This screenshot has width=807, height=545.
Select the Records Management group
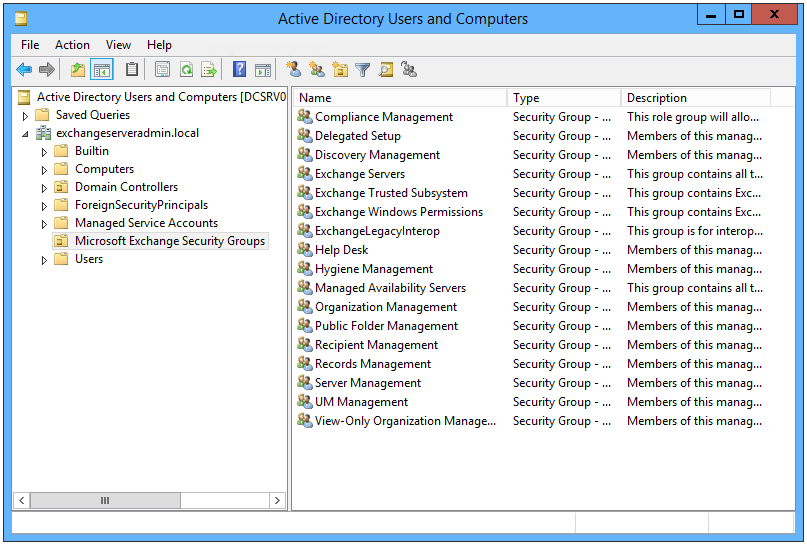[373, 364]
